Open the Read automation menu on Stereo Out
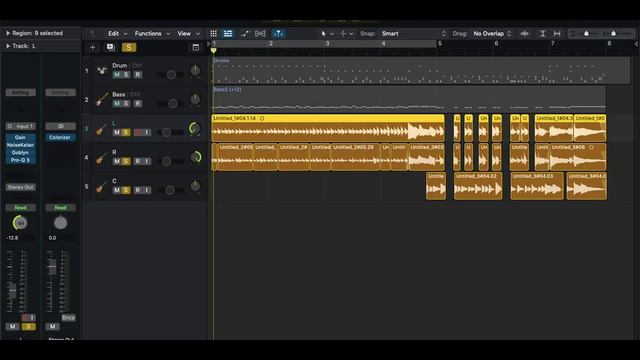 pos(60,208)
